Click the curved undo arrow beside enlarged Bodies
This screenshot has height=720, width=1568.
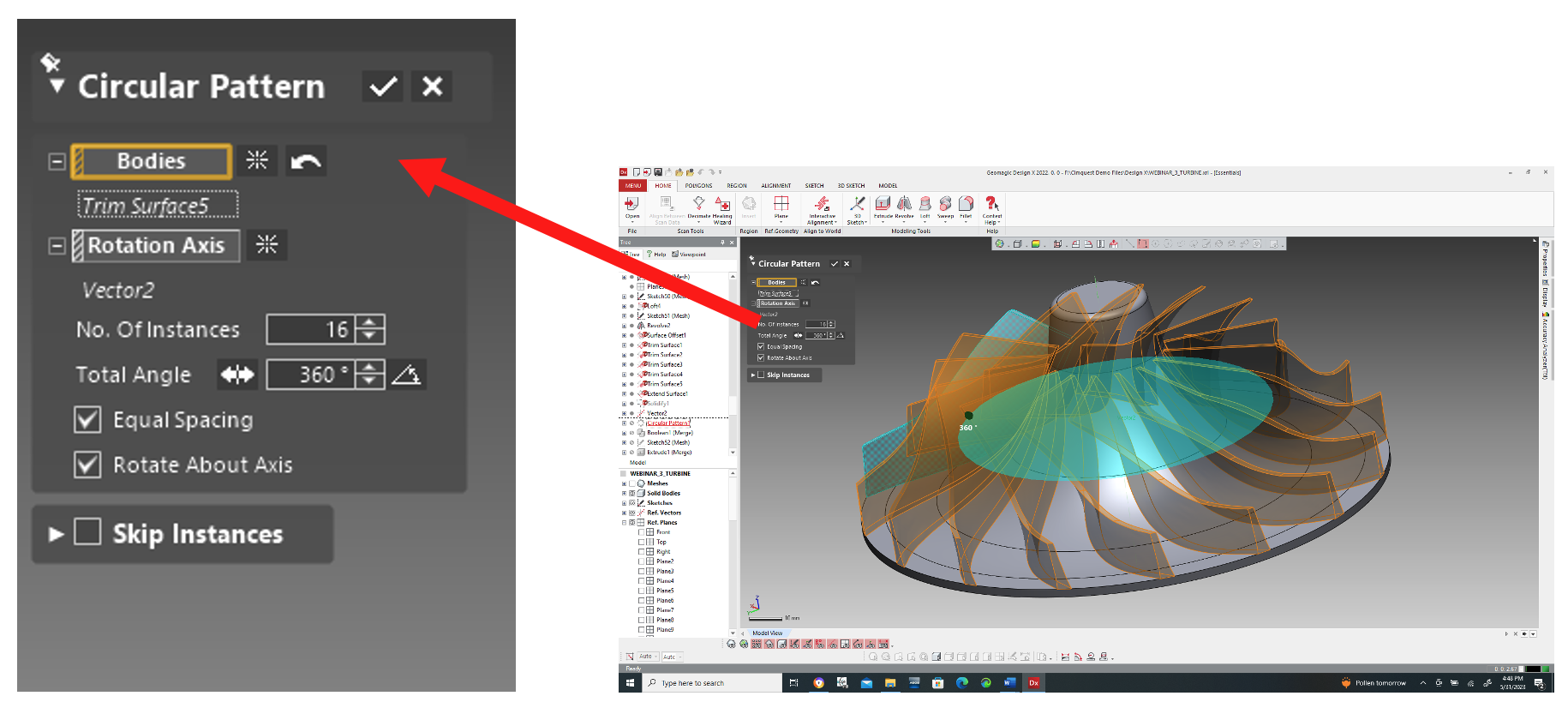click(306, 160)
